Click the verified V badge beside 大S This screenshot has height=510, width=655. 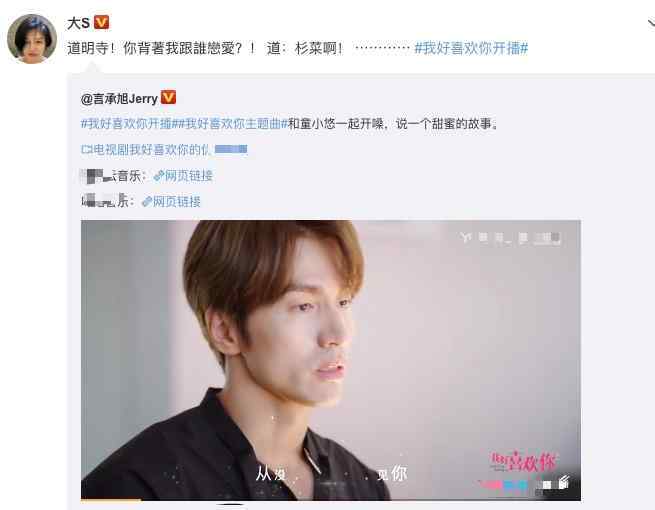click(x=102, y=22)
